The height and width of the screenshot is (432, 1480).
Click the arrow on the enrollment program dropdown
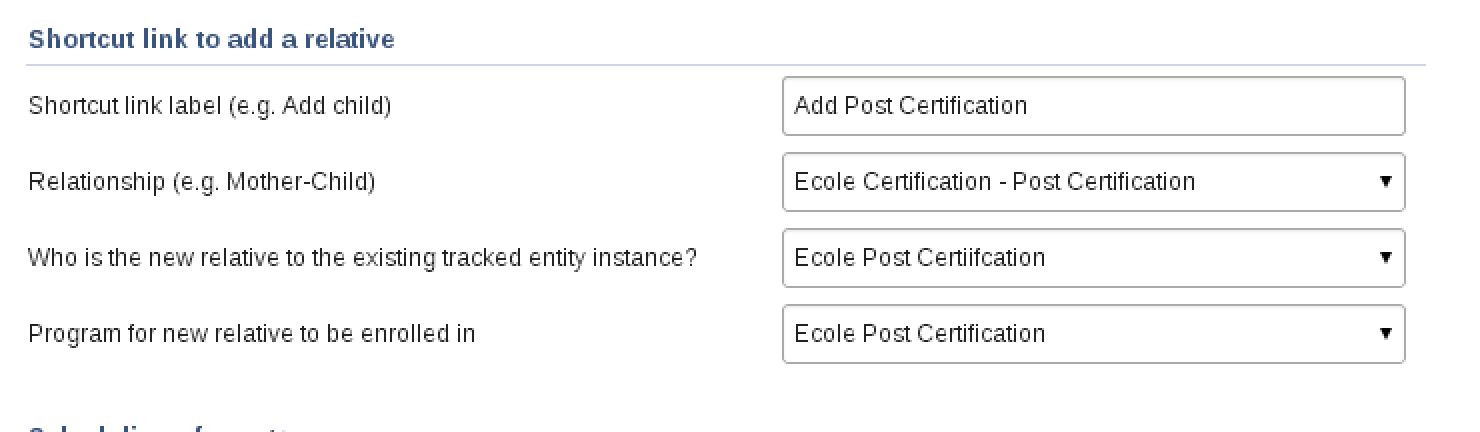click(1385, 334)
